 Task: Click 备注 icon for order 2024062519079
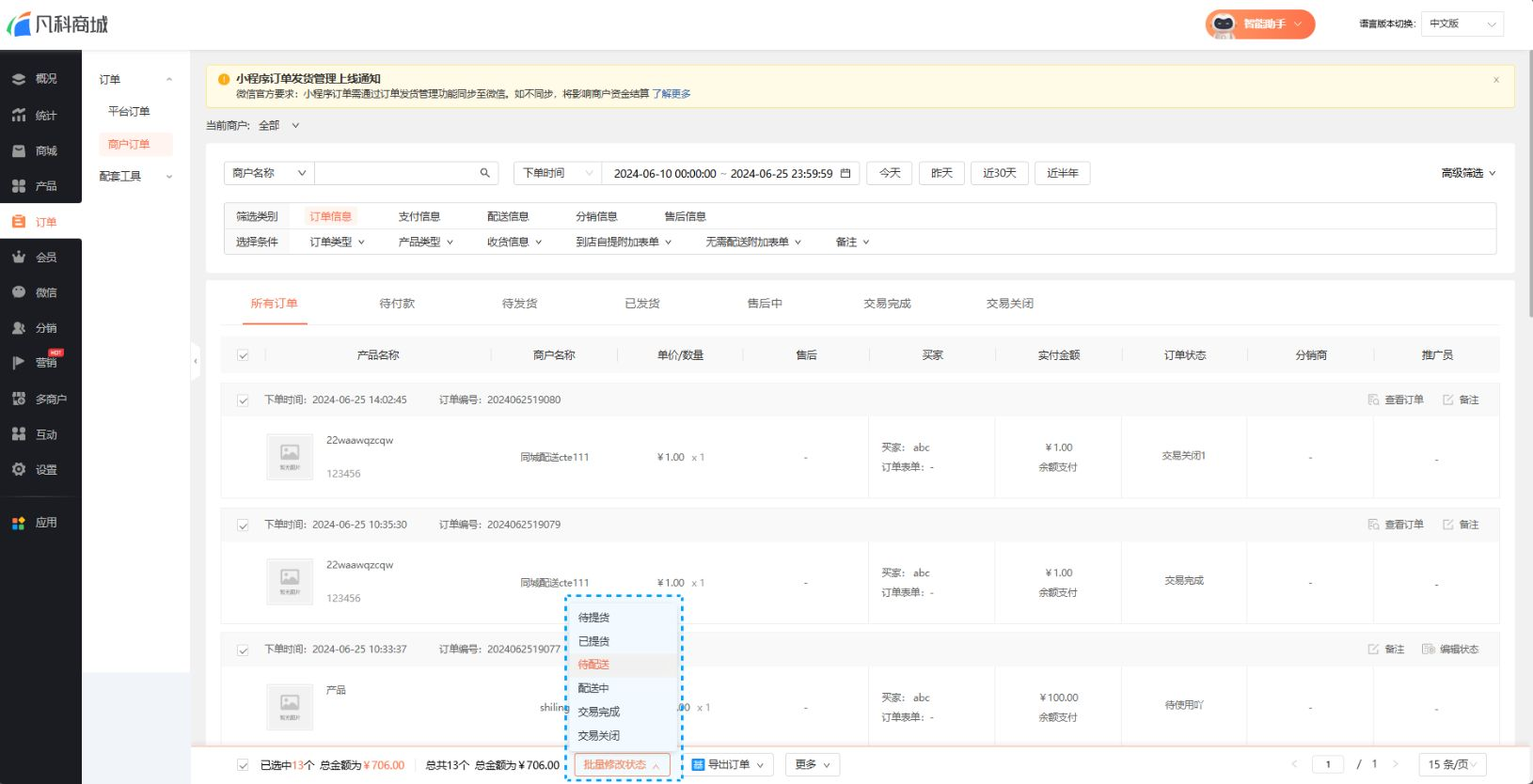point(1448,525)
